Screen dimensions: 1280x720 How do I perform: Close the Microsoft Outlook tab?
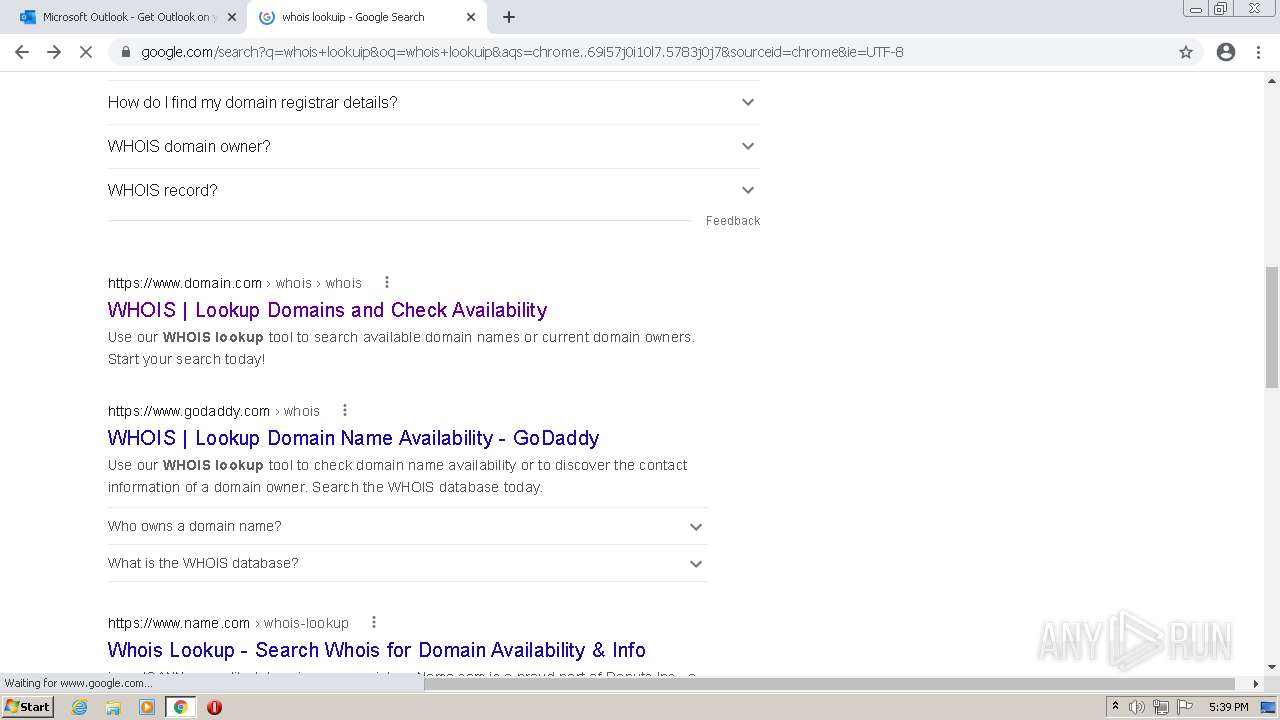tap(232, 17)
